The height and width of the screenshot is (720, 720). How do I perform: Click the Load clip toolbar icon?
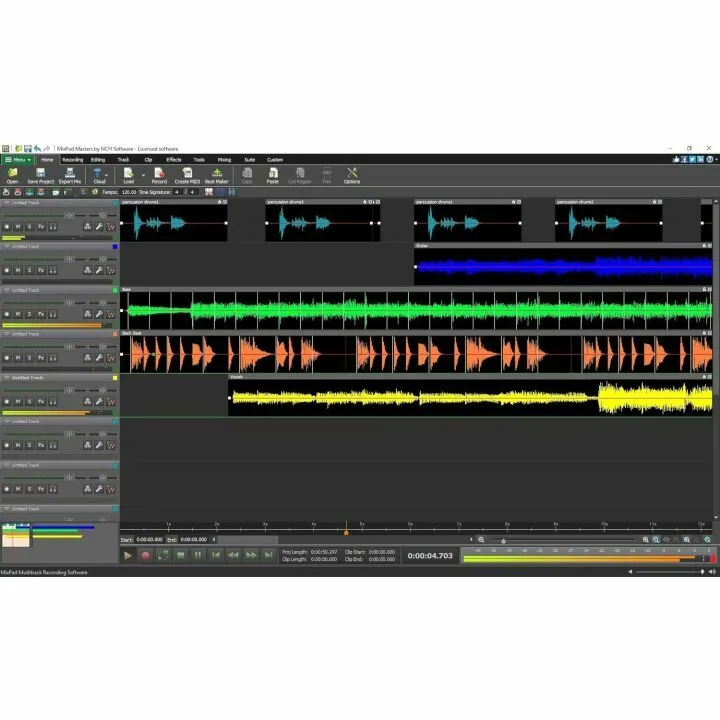coord(129,175)
